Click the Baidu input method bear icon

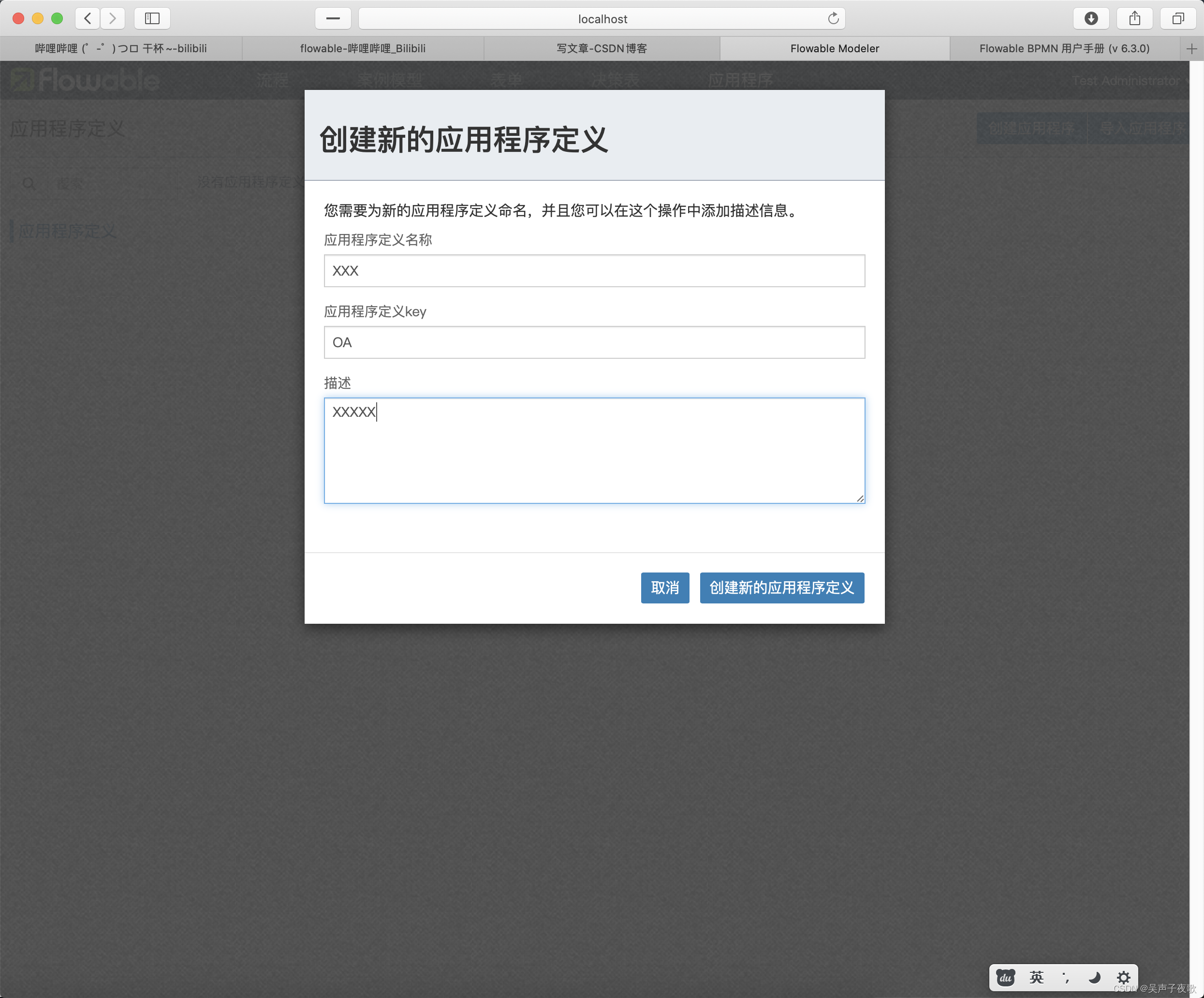(1006, 977)
